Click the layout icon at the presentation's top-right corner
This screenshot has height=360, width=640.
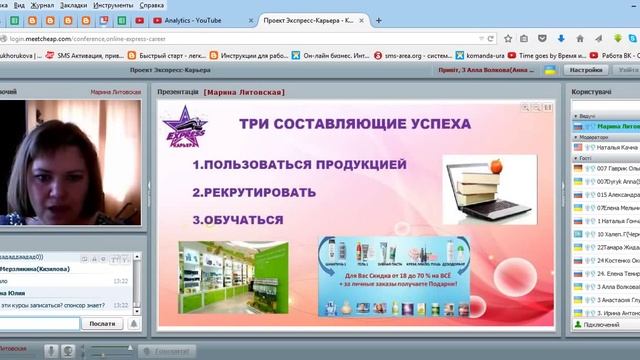click(548, 107)
